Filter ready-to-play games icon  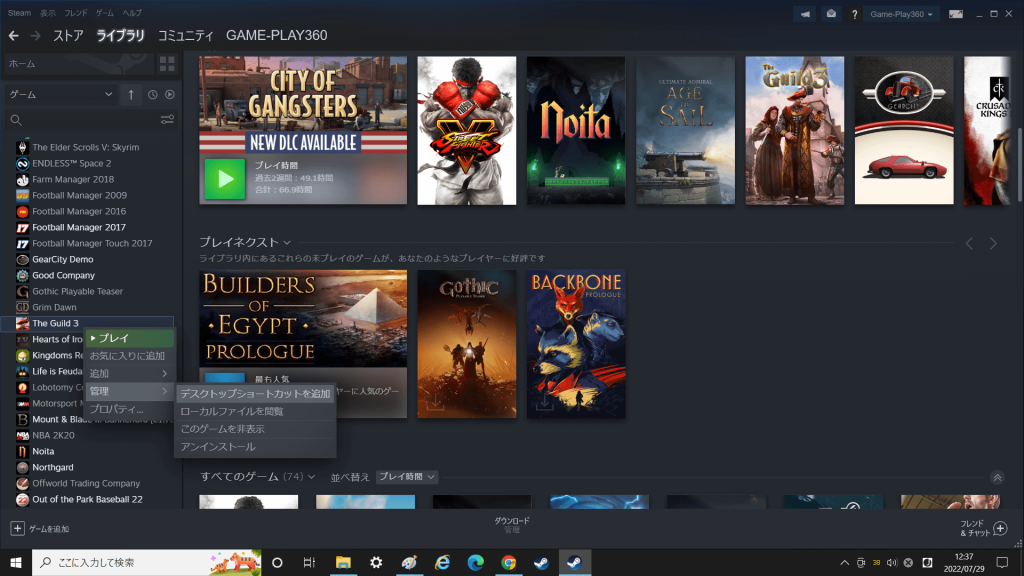[x=170, y=95]
